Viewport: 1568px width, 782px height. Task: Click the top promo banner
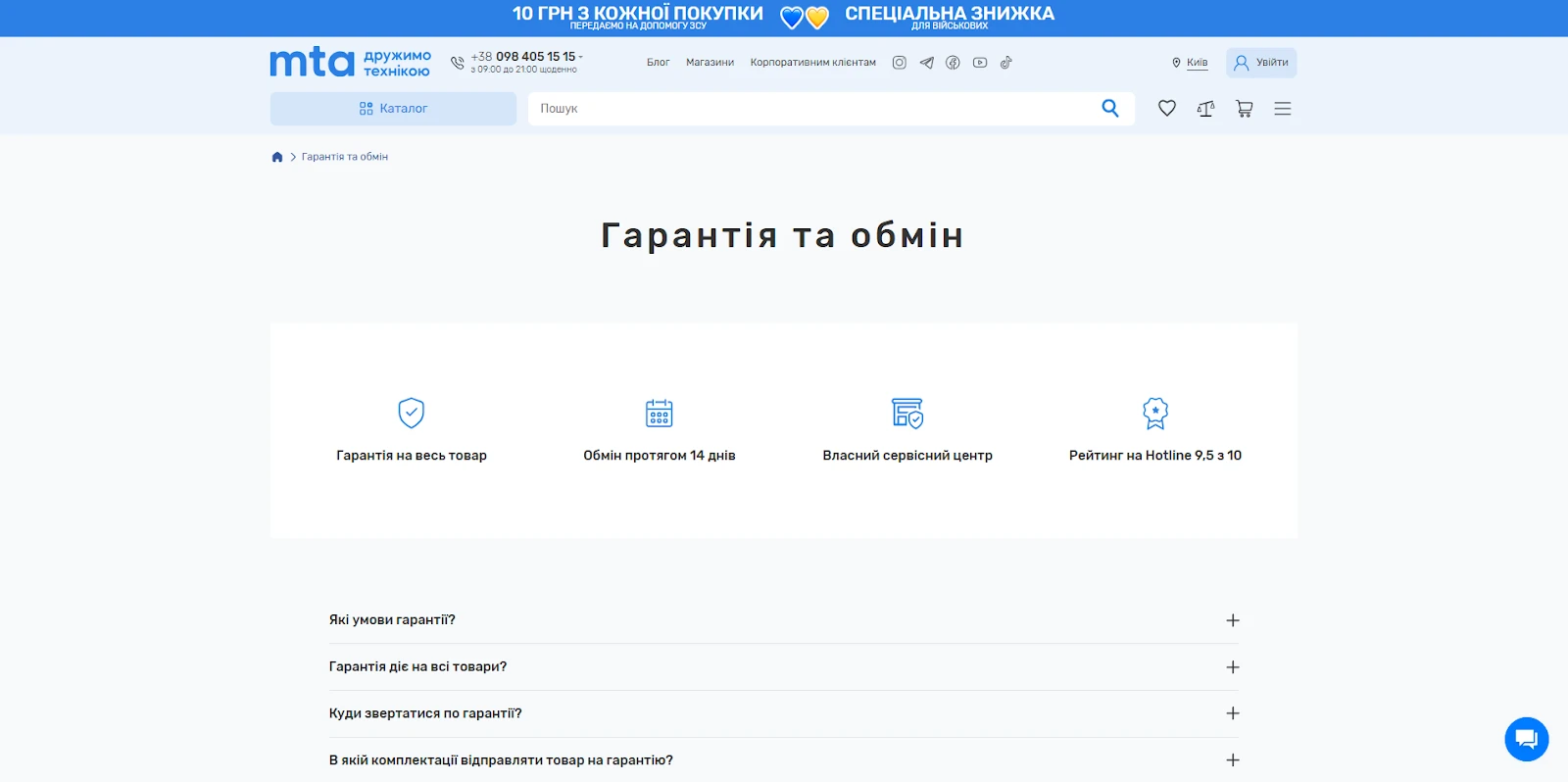click(784, 18)
